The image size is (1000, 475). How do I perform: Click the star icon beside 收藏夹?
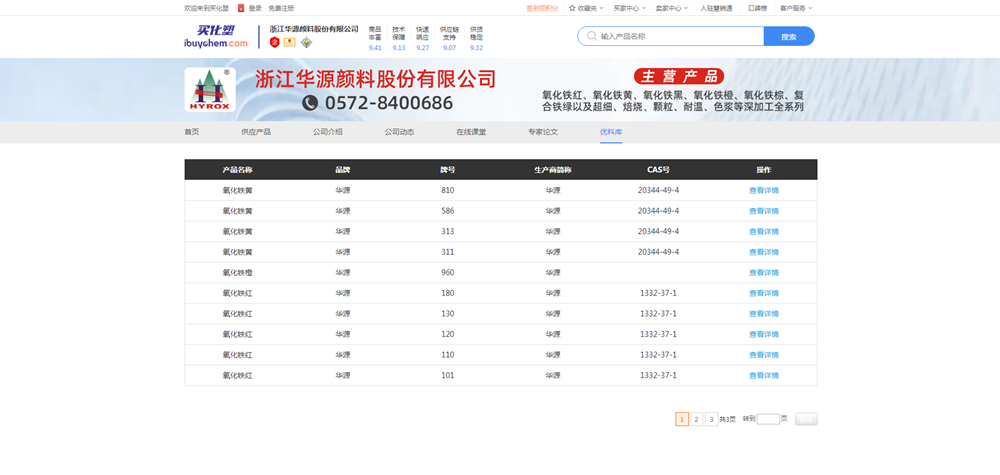(572, 8)
